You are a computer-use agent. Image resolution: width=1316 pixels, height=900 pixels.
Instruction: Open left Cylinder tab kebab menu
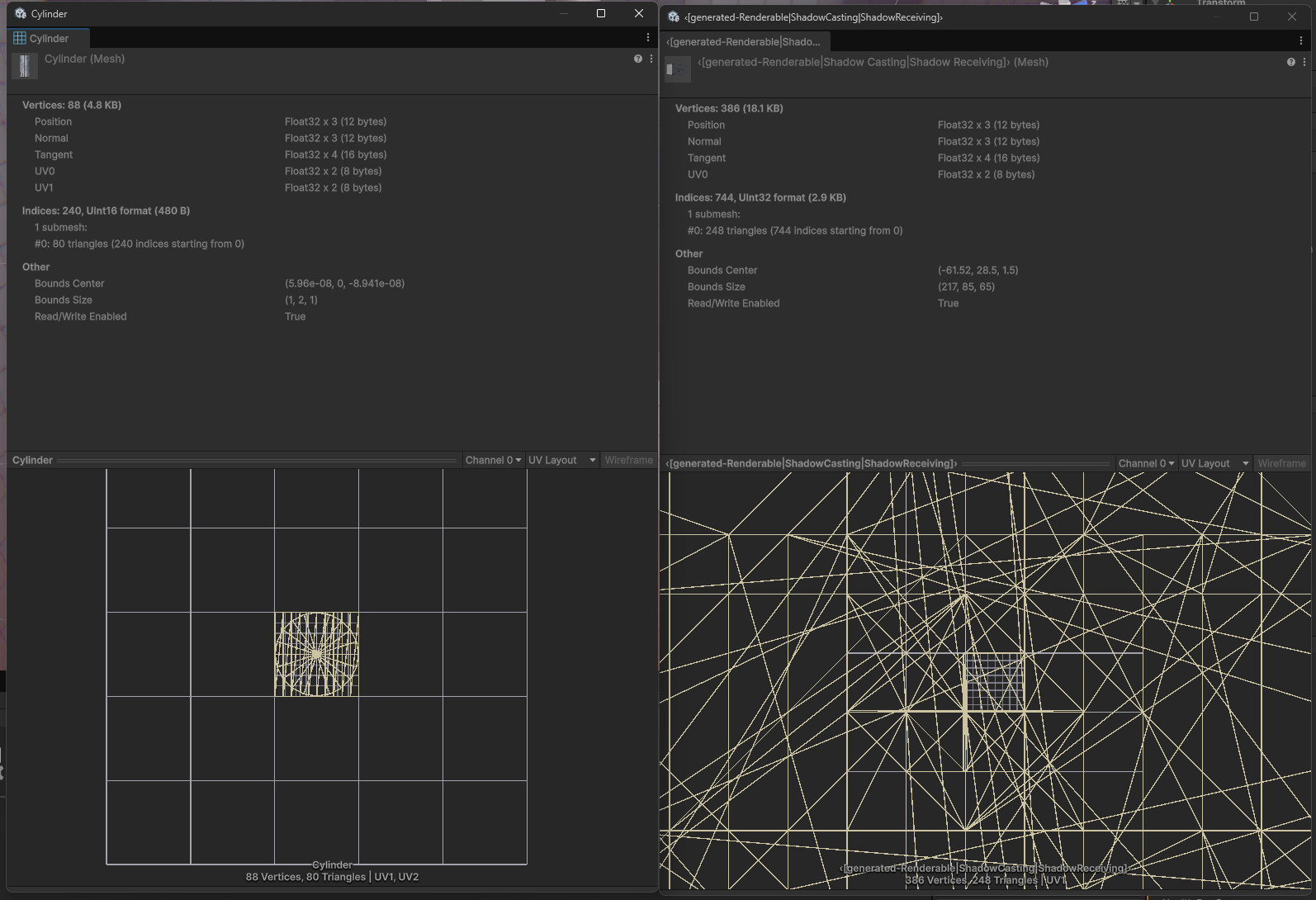(x=648, y=38)
